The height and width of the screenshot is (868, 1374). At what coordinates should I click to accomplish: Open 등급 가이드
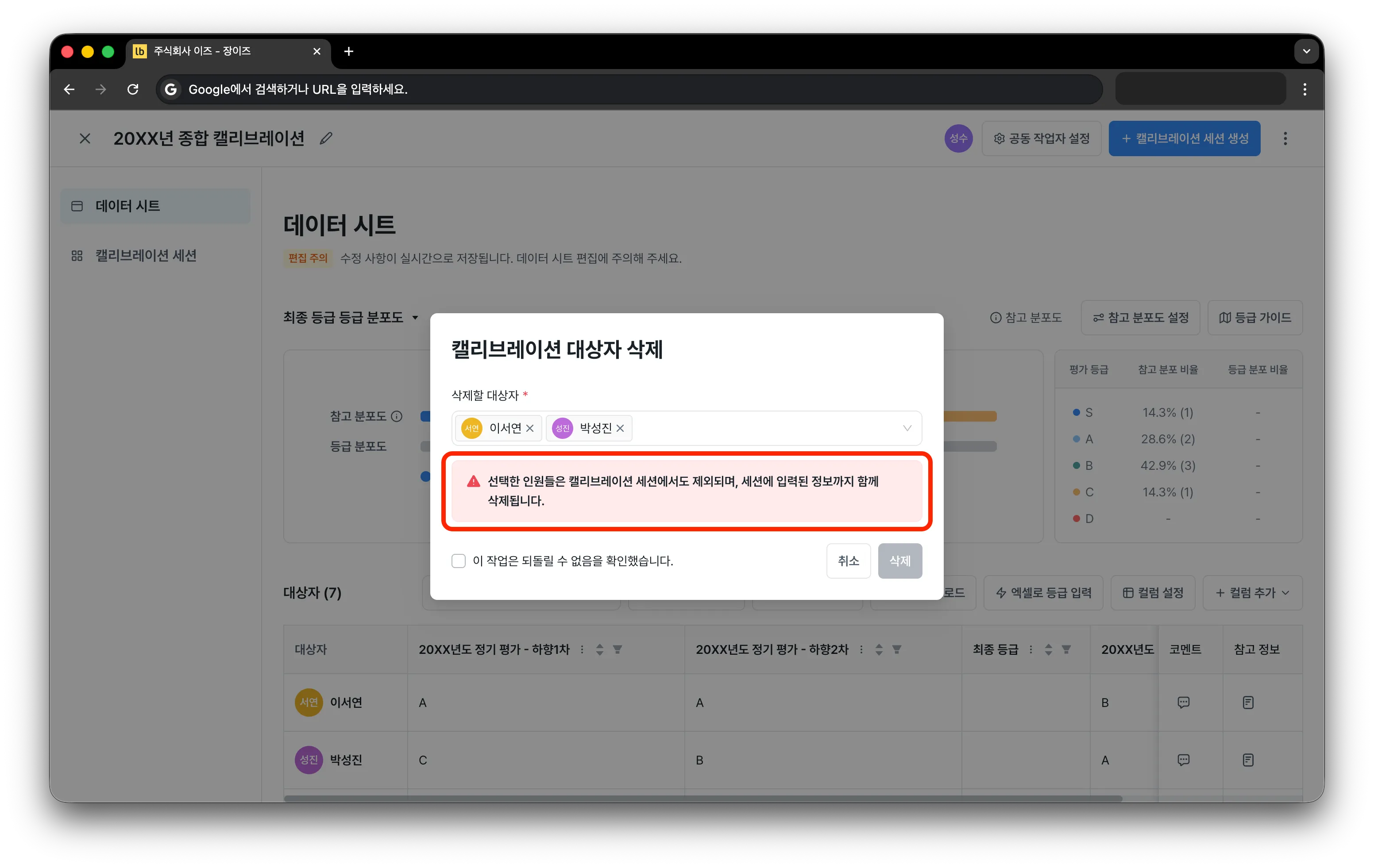[x=1255, y=318]
